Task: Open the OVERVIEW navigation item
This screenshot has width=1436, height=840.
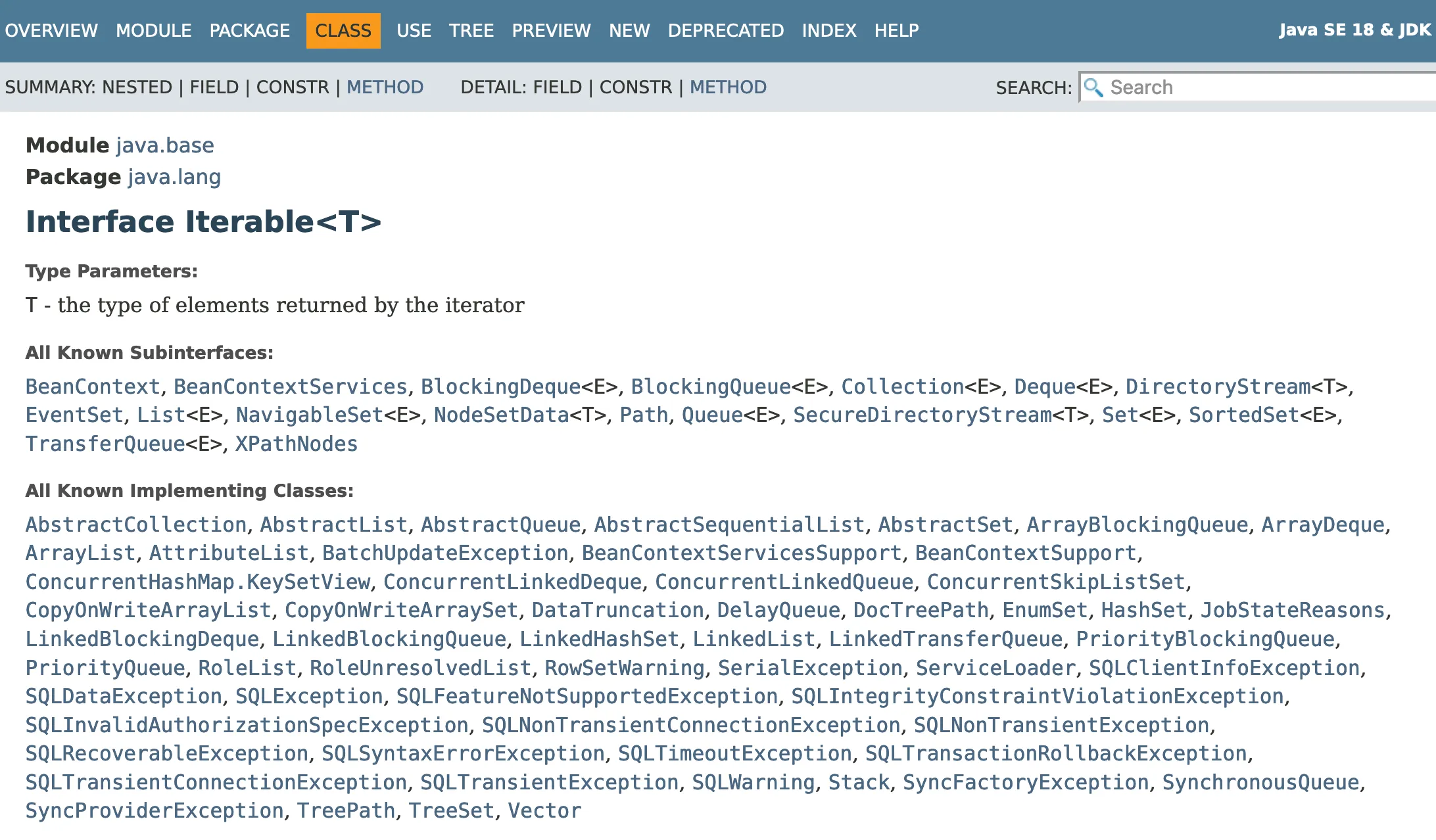Action: coord(51,30)
